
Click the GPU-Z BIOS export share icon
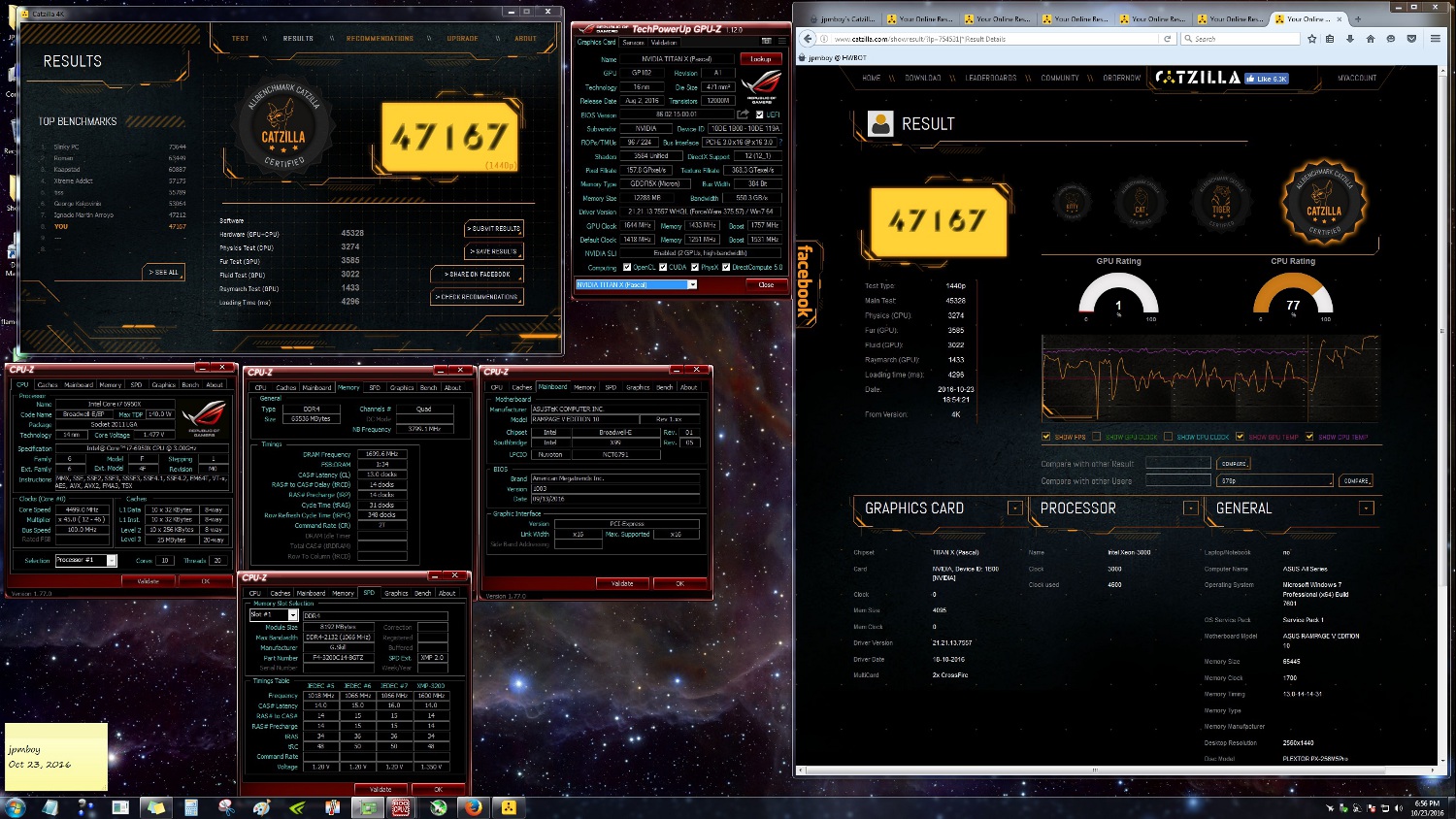pyautogui.click(x=744, y=115)
